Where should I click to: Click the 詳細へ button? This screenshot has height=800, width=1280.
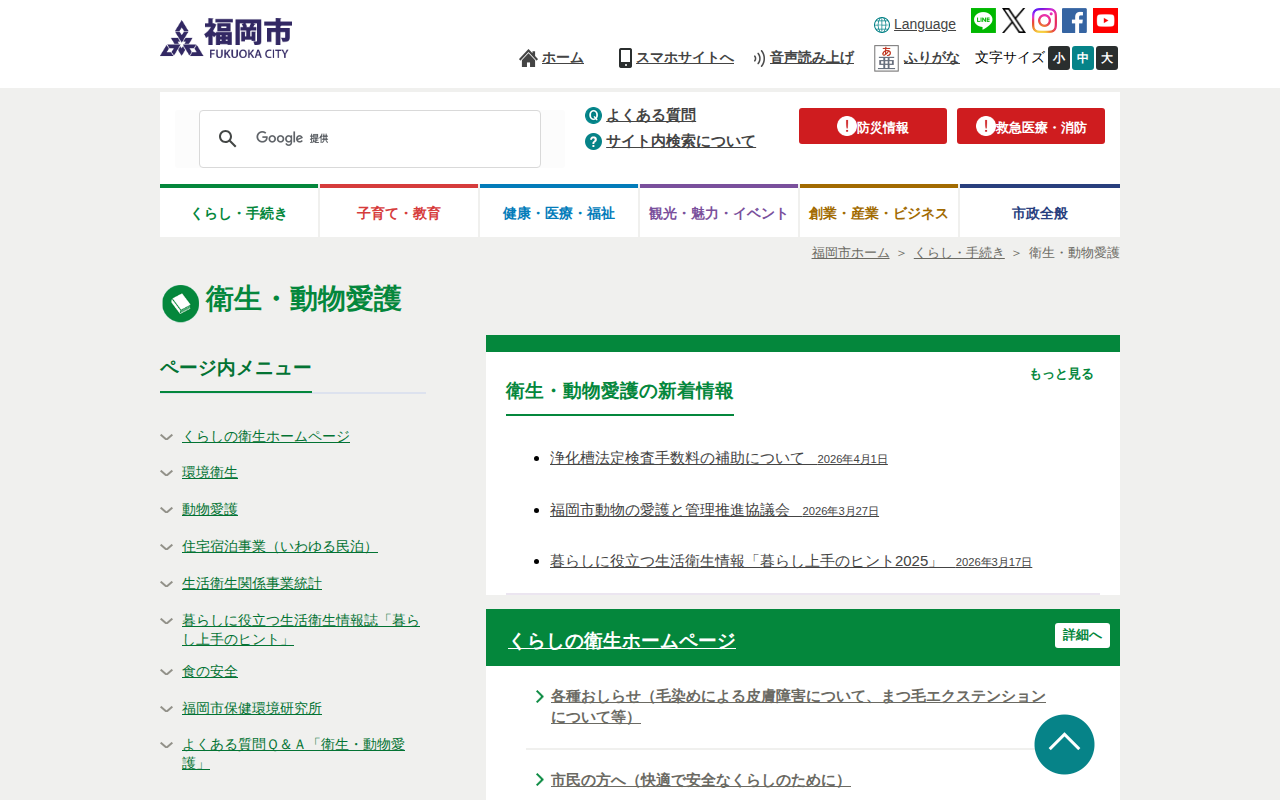pyautogui.click(x=1082, y=635)
